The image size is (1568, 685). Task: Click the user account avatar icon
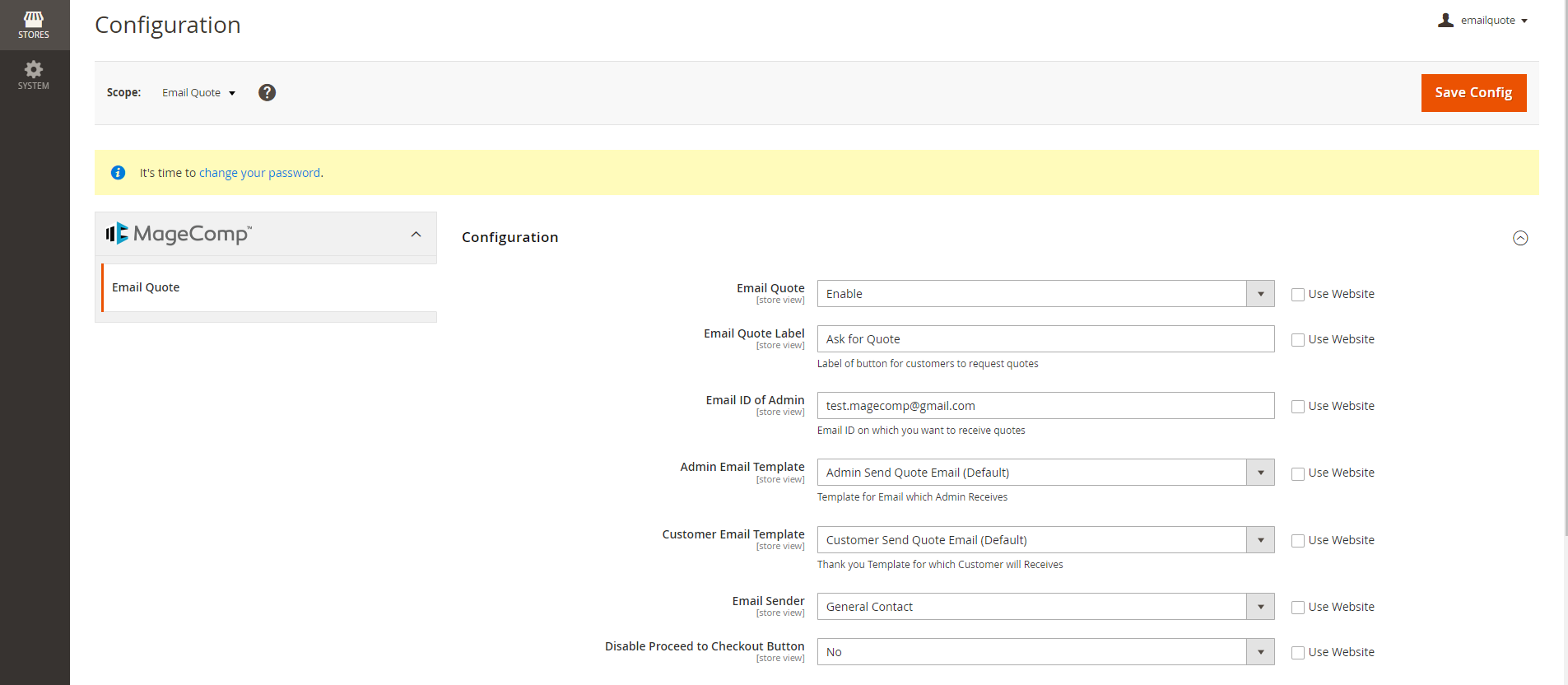pos(1445,21)
